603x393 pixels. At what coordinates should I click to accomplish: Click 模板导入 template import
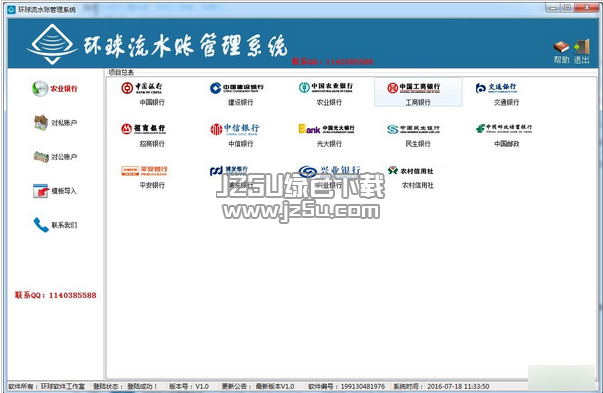coord(55,191)
